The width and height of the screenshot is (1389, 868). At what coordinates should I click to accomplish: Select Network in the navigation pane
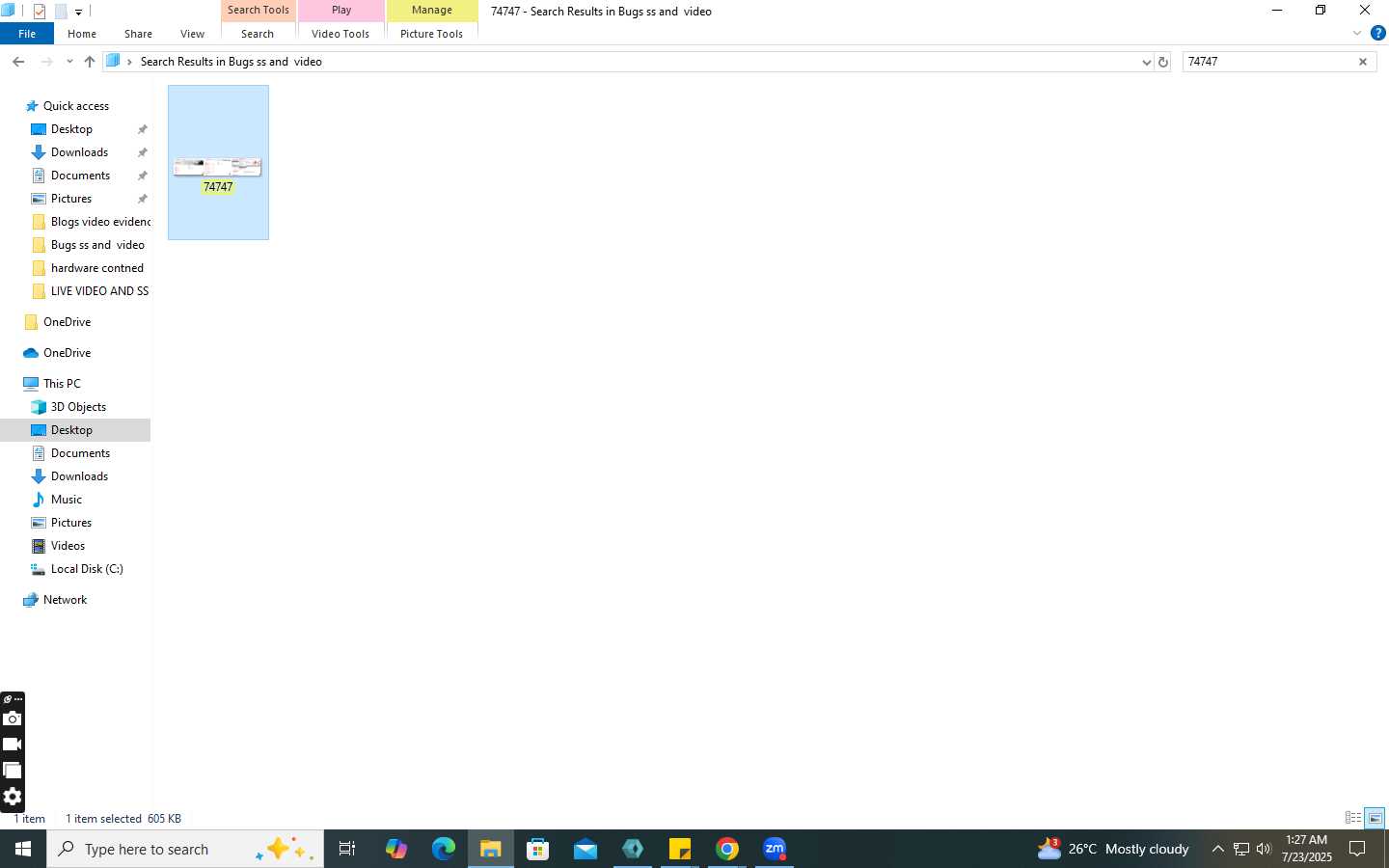[65, 600]
